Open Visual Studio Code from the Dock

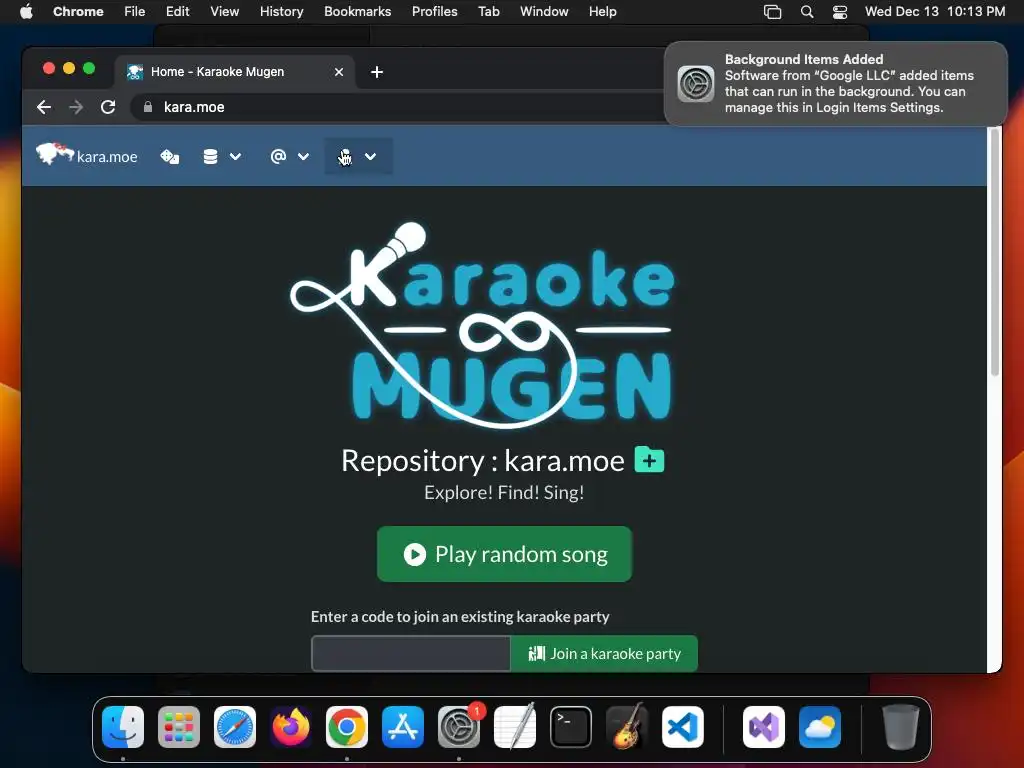[682, 727]
